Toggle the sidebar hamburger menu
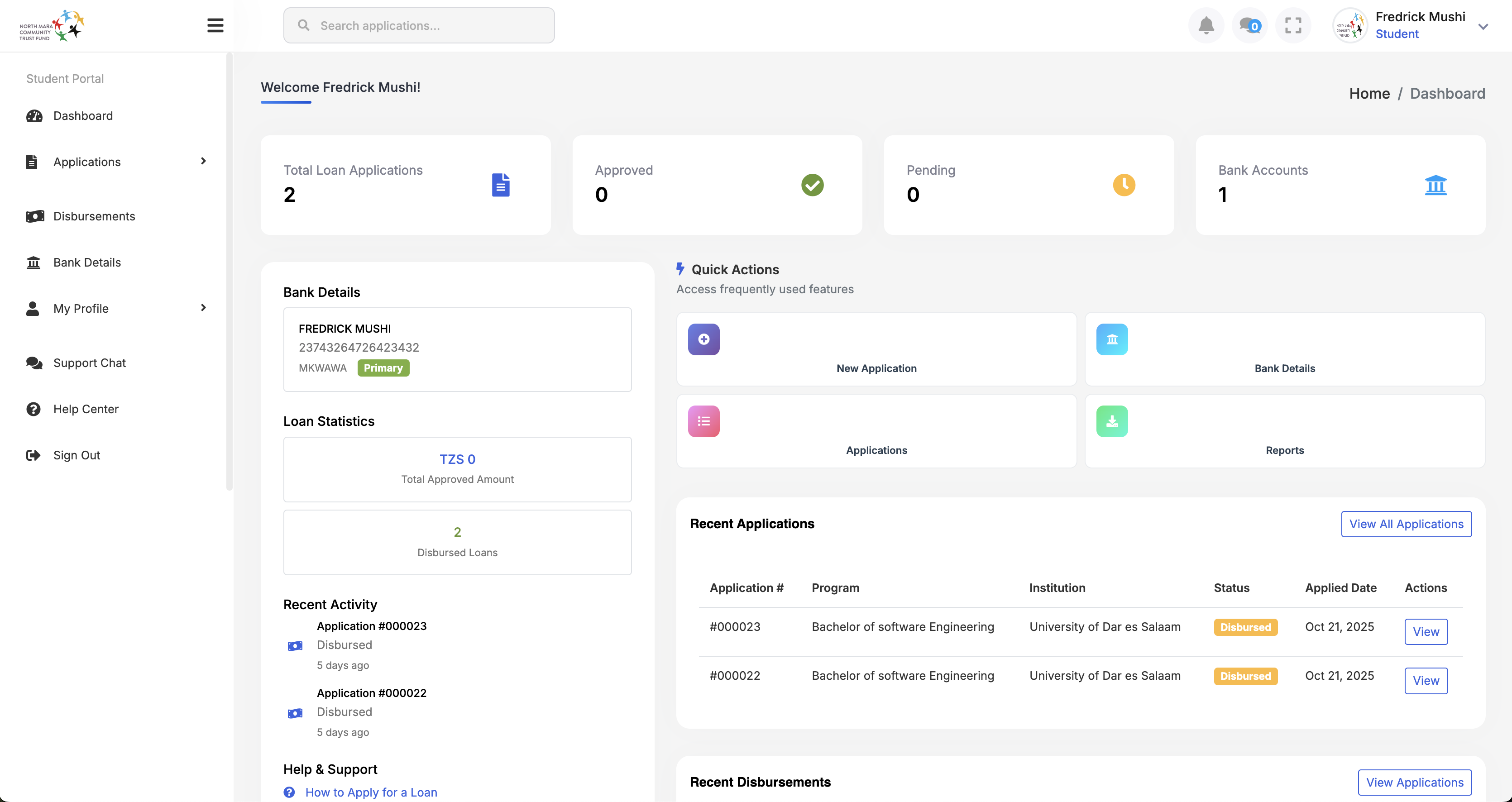Image resolution: width=1512 pixels, height=802 pixels. pos(215,25)
